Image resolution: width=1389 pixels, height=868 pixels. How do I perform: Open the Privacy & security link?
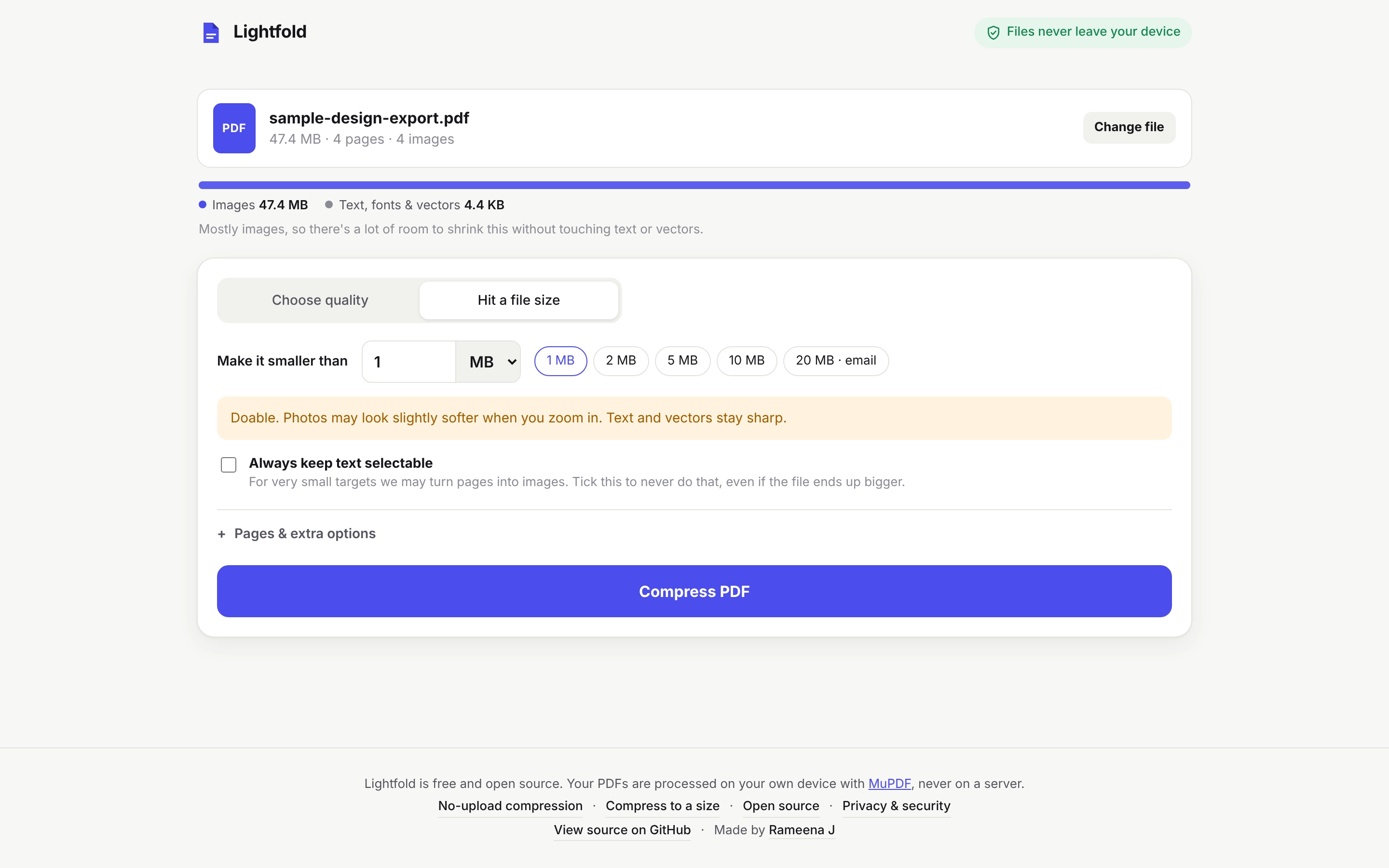(897, 806)
